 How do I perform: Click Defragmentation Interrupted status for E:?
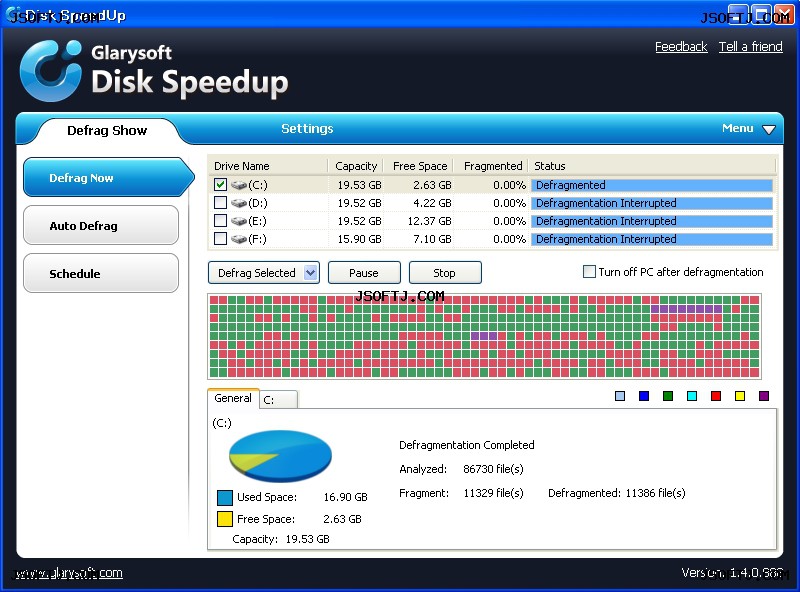[x=652, y=221]
